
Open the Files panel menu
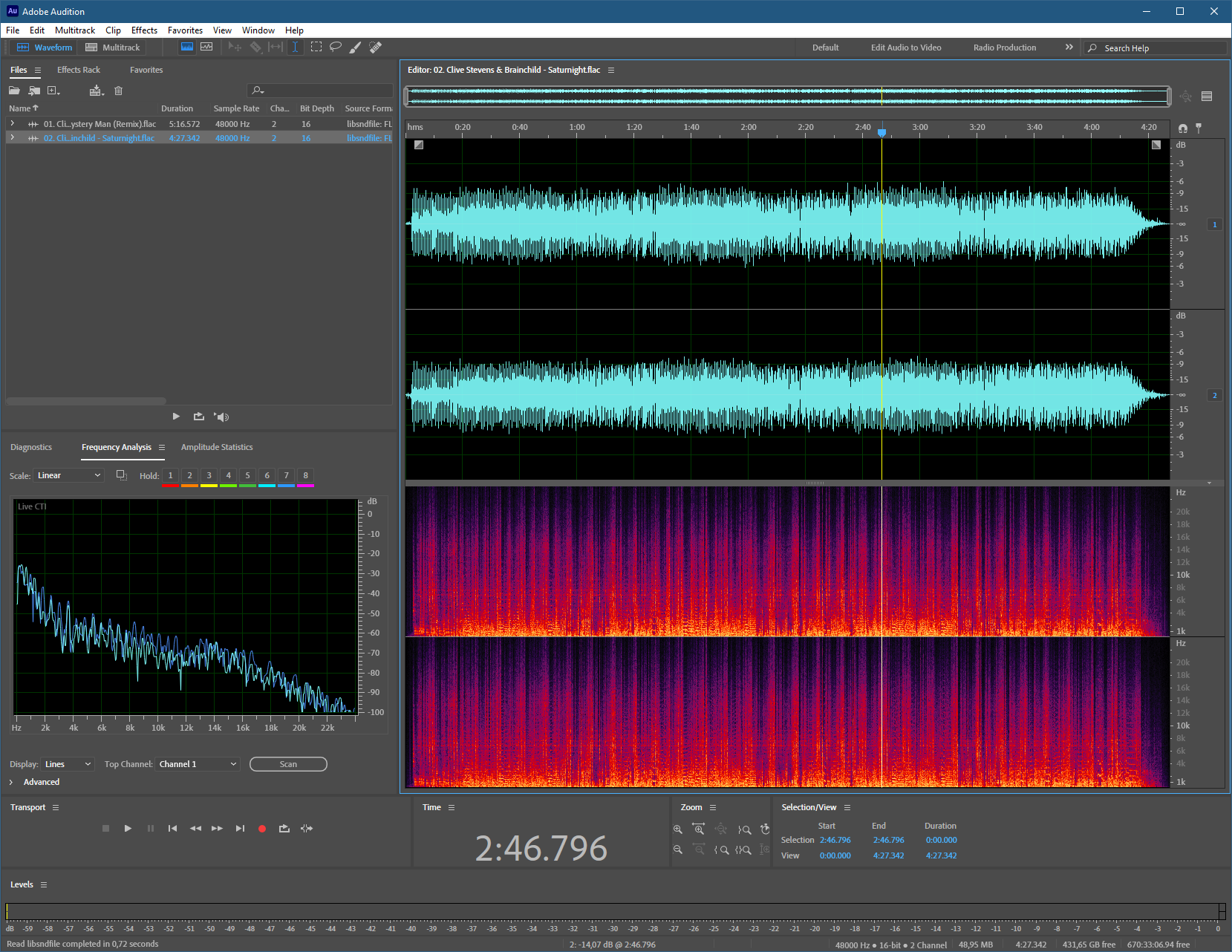(38, 70)
